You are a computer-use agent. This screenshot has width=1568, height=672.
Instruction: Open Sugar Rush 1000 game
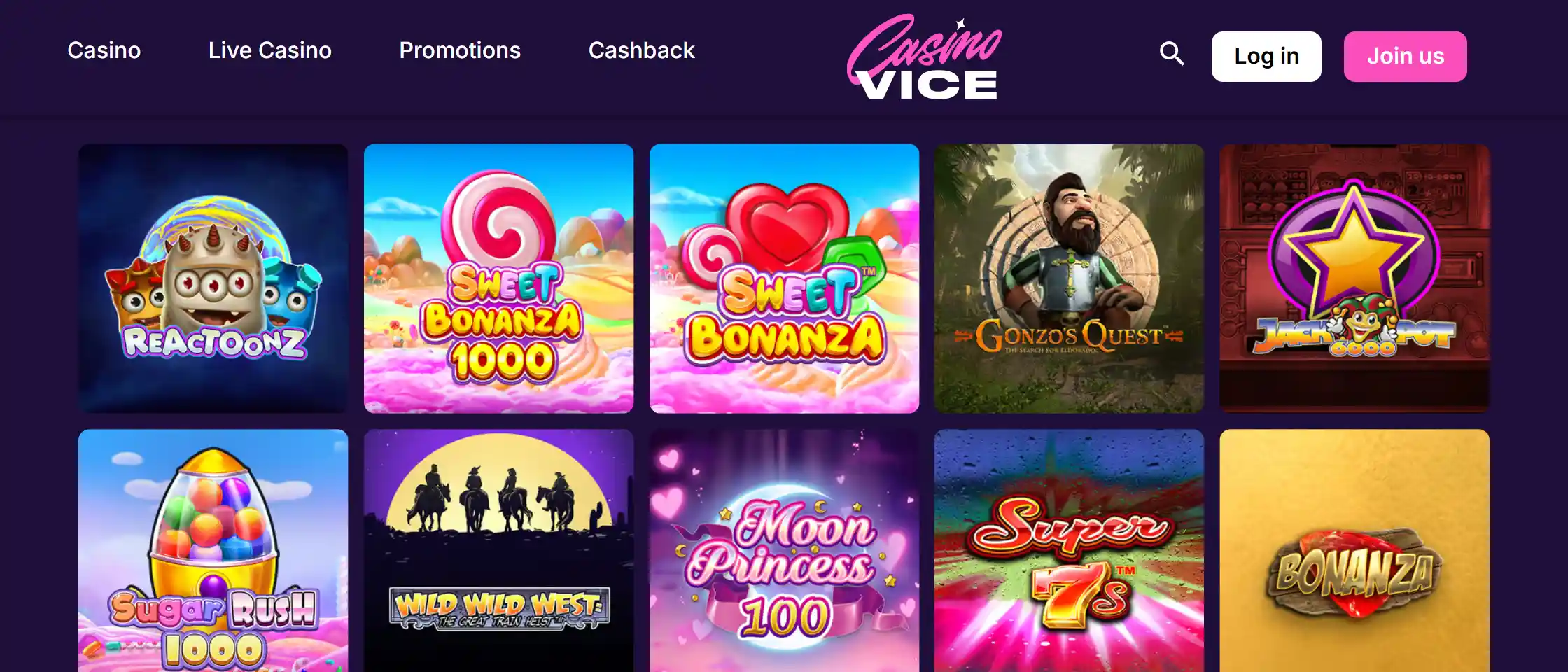coord(213,551)
